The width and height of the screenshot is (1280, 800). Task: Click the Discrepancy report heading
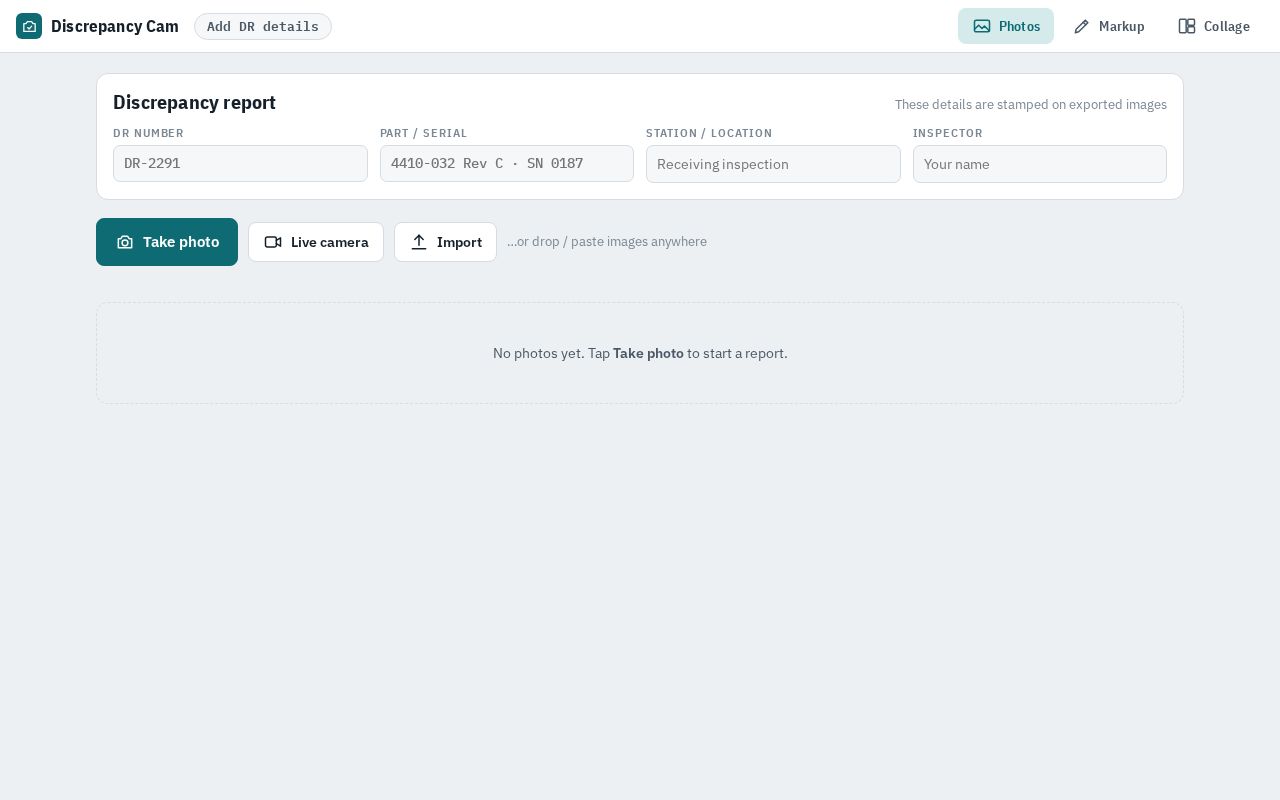(x=194, y=102)
